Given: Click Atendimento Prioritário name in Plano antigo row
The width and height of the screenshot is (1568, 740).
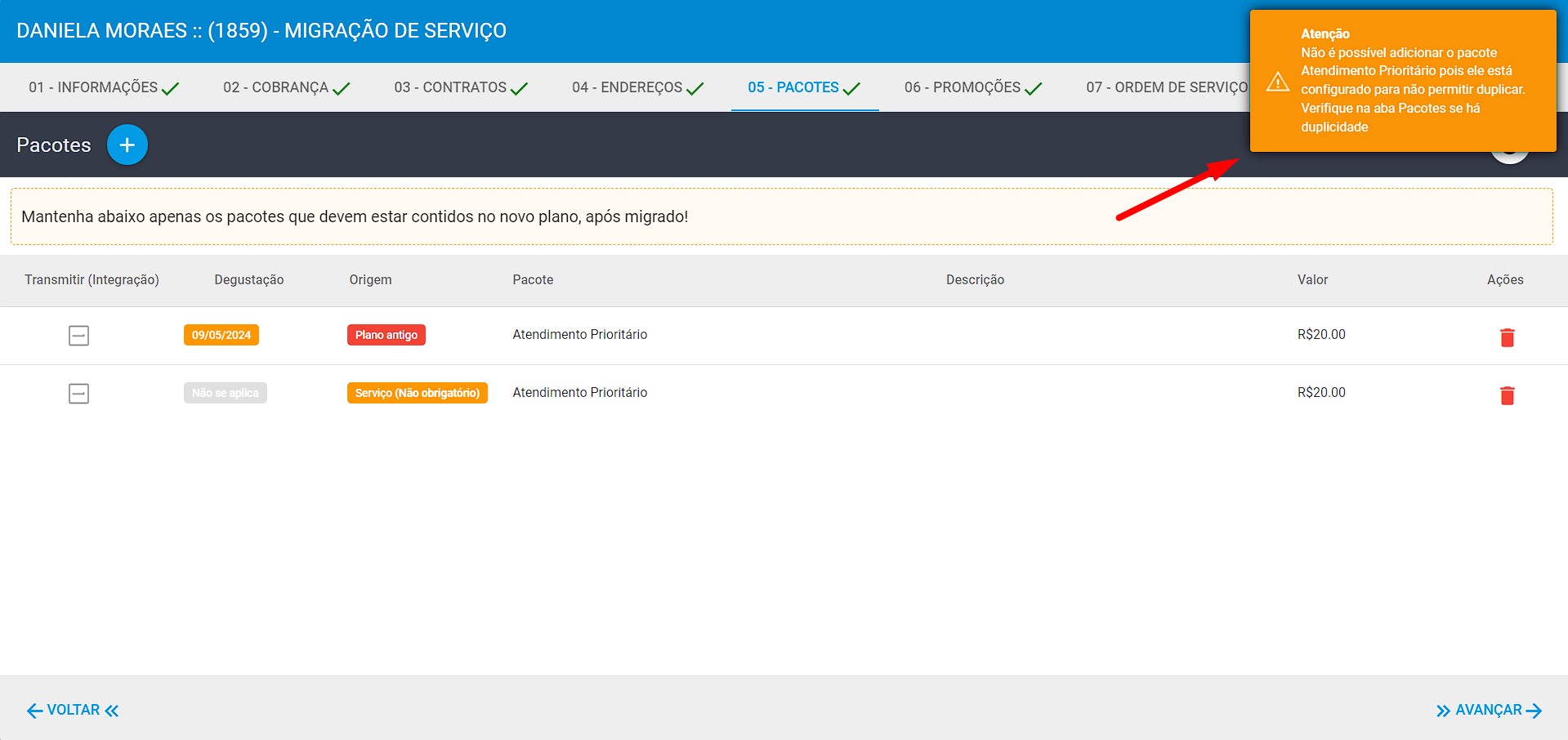Looking at the screenshot, I should (580, 334).
